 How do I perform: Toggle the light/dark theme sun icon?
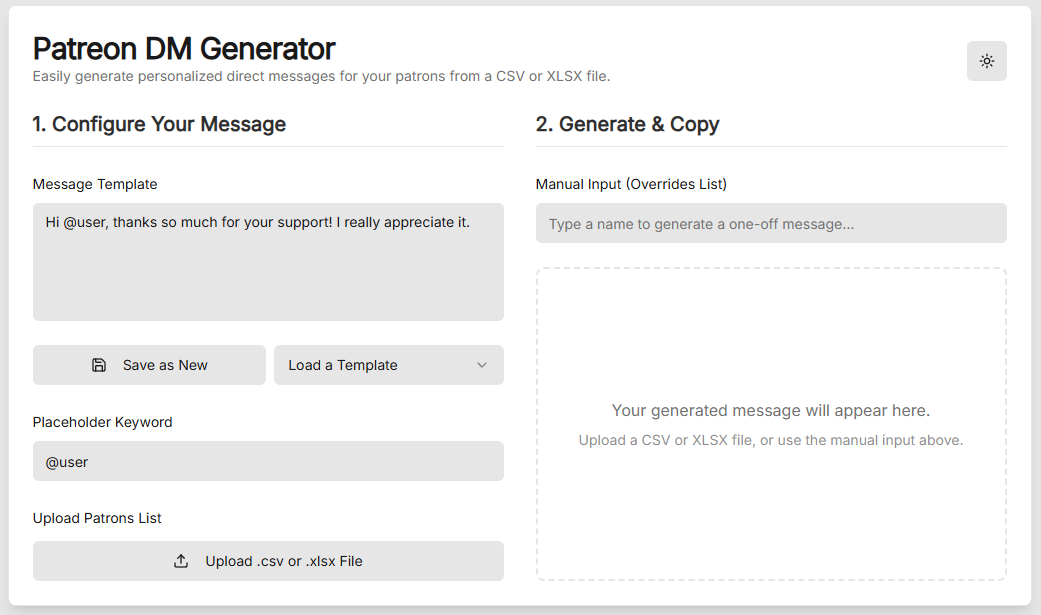[x=987, y=61]
